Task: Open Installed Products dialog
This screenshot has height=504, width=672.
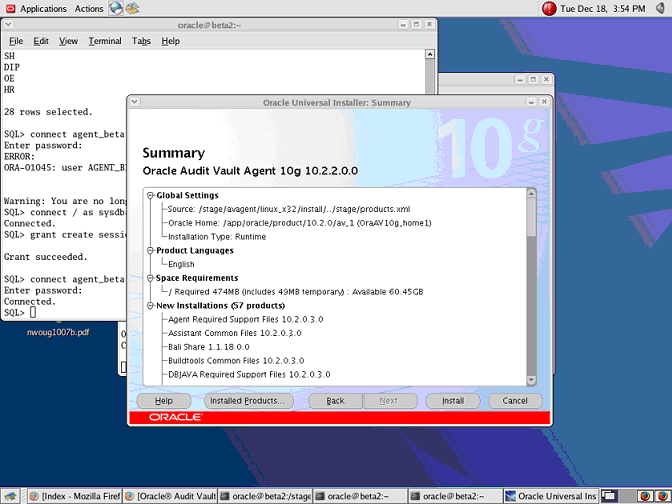Action: pyautogui.click(x=249, y=401)
